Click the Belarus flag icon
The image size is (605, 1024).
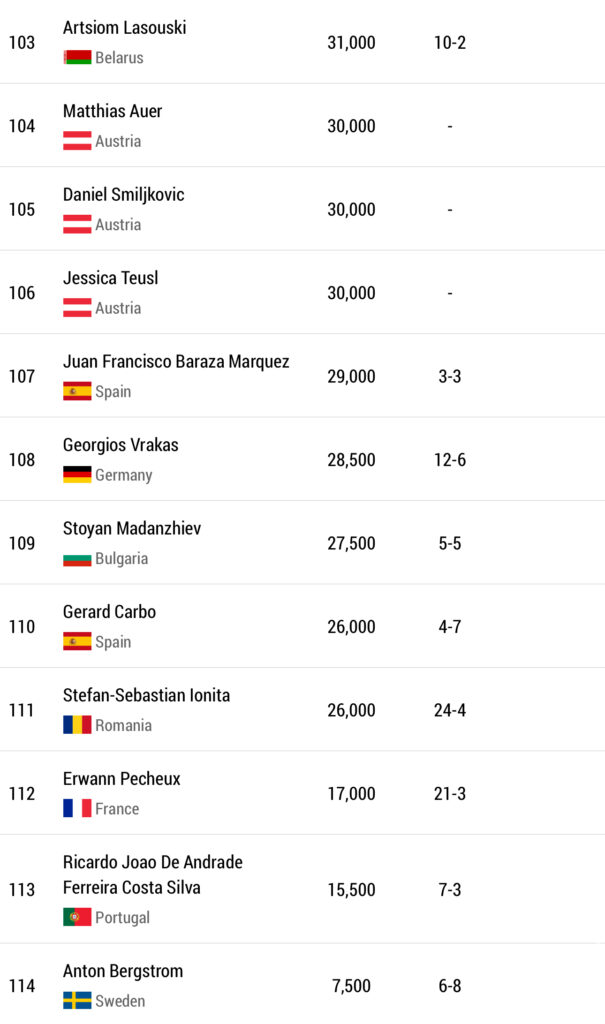tap(77, 58)
